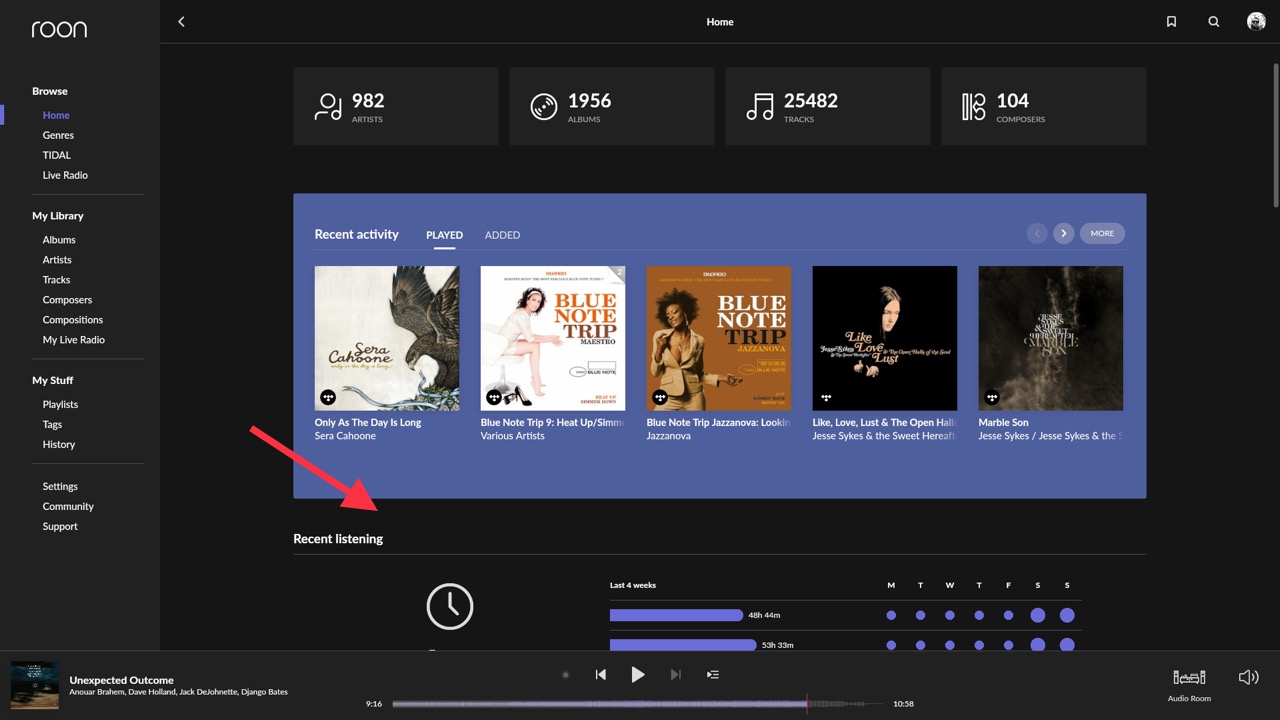
Task: Switch to the Added tab
Action: tap(502, 235)
